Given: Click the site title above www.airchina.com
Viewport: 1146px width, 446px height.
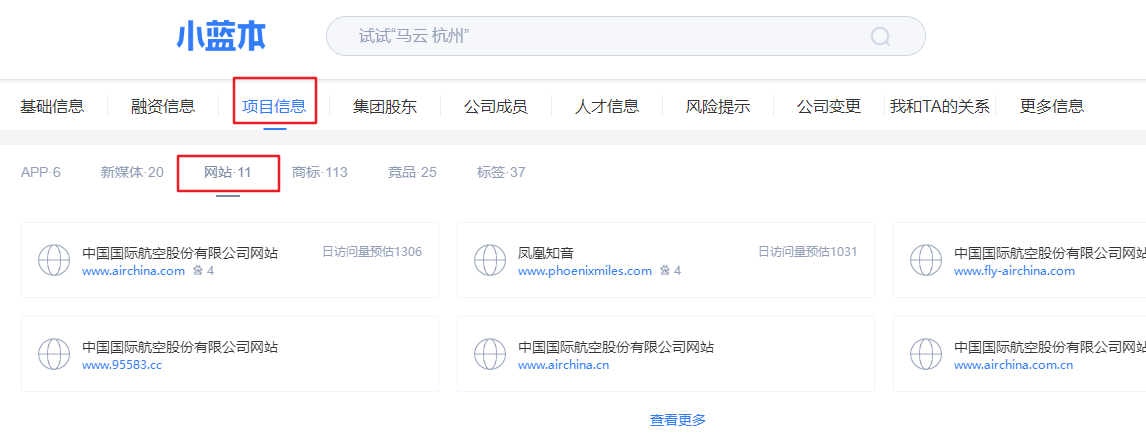Looking at the screenshot, I should click(x=180, y=253).
